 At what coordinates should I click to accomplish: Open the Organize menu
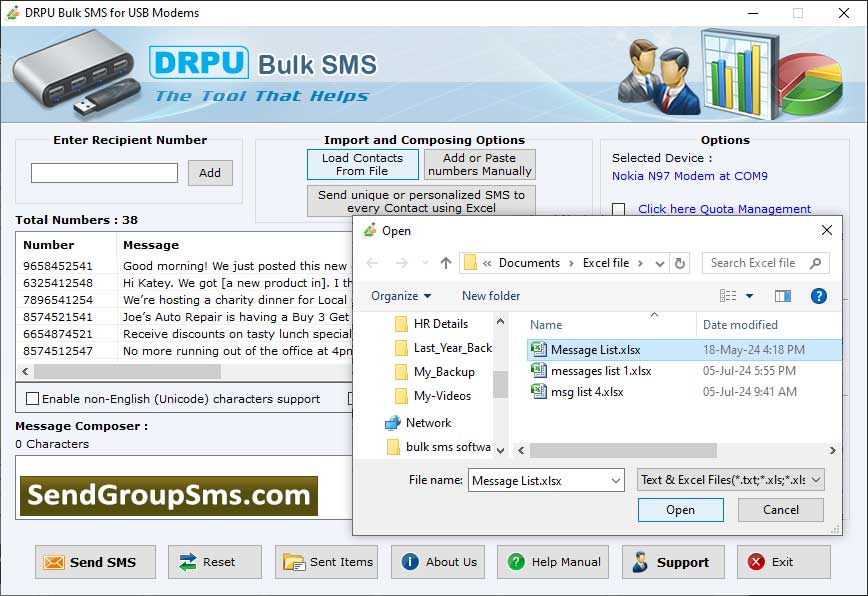point(398,296)
